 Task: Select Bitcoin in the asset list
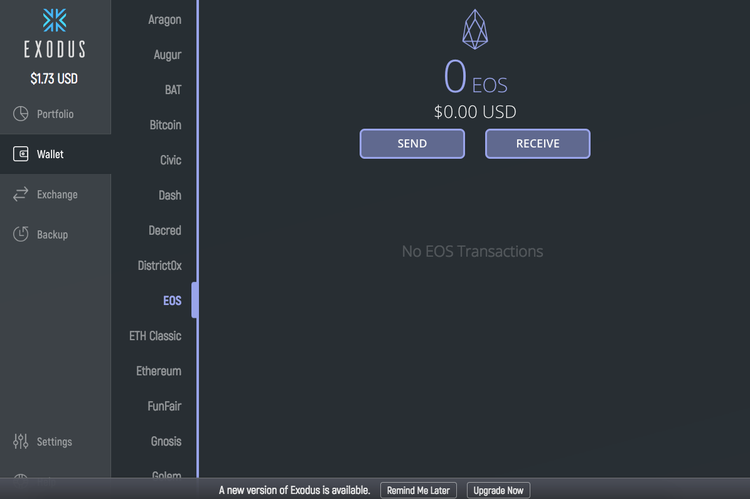coord(165,125)
